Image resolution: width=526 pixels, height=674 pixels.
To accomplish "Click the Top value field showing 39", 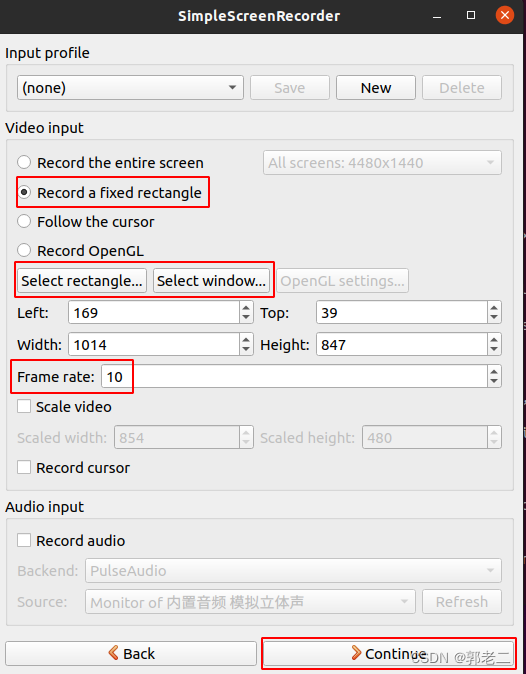I will (x=402, y=312).
